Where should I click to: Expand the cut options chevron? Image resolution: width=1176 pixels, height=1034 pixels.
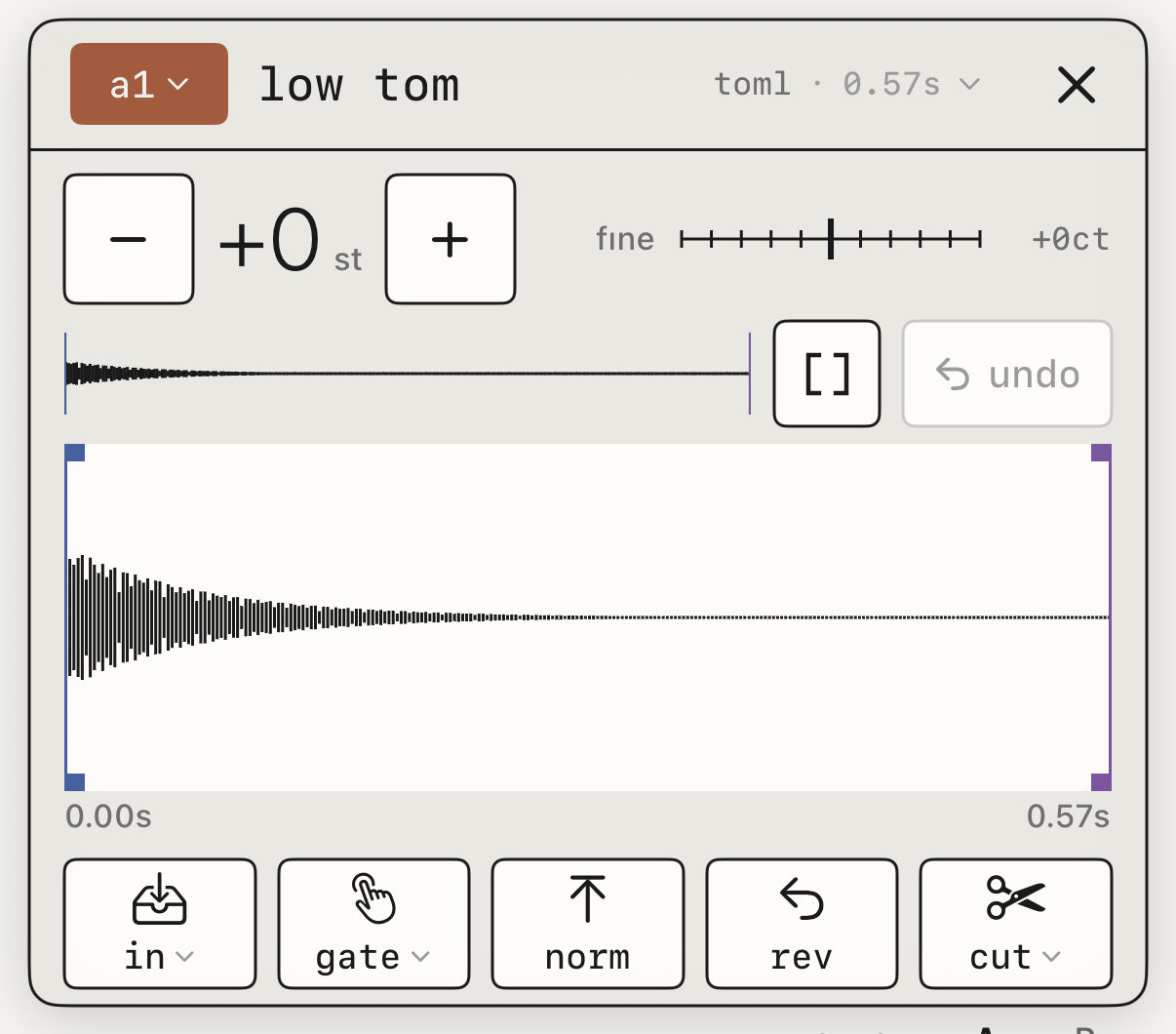pos(1051,957)
